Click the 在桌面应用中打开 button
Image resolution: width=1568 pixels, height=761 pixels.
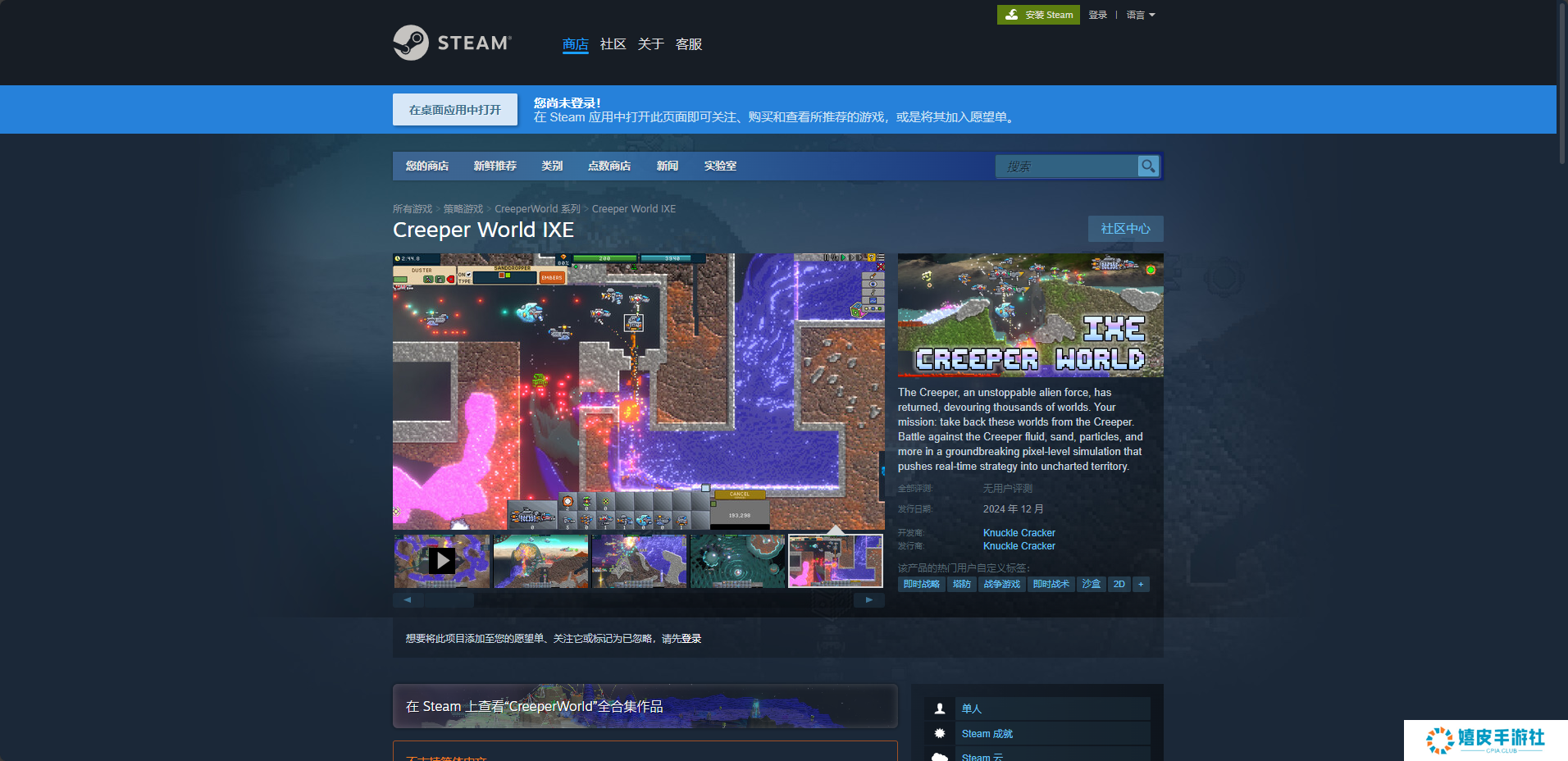(x=455, y=110)
